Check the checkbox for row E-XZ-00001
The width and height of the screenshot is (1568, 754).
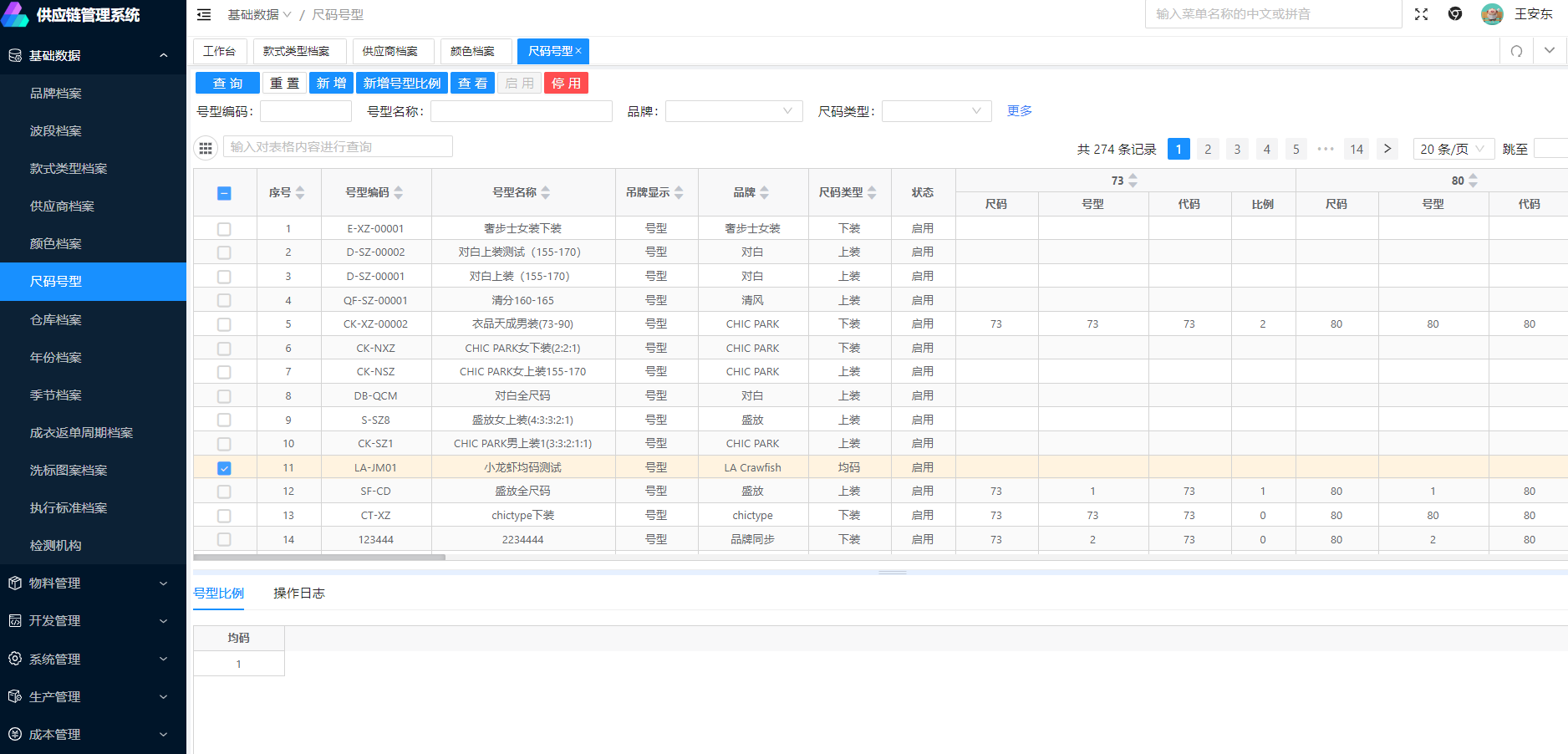click(224, 229)
